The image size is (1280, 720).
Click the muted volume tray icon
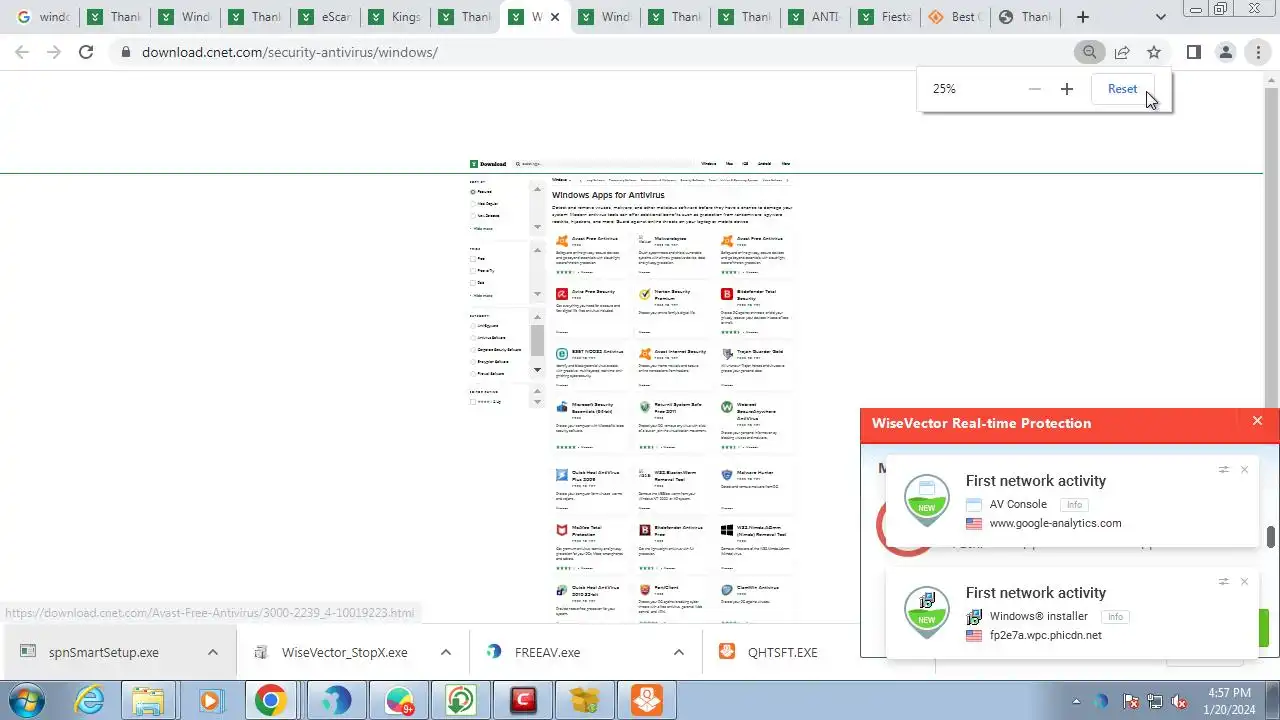[1179, 701]
